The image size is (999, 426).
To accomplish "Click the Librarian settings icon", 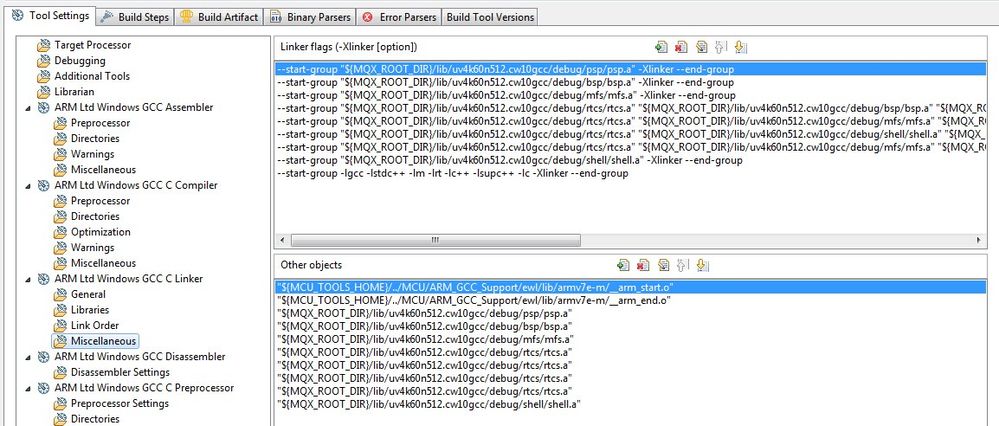I will (x=43, y=92).
